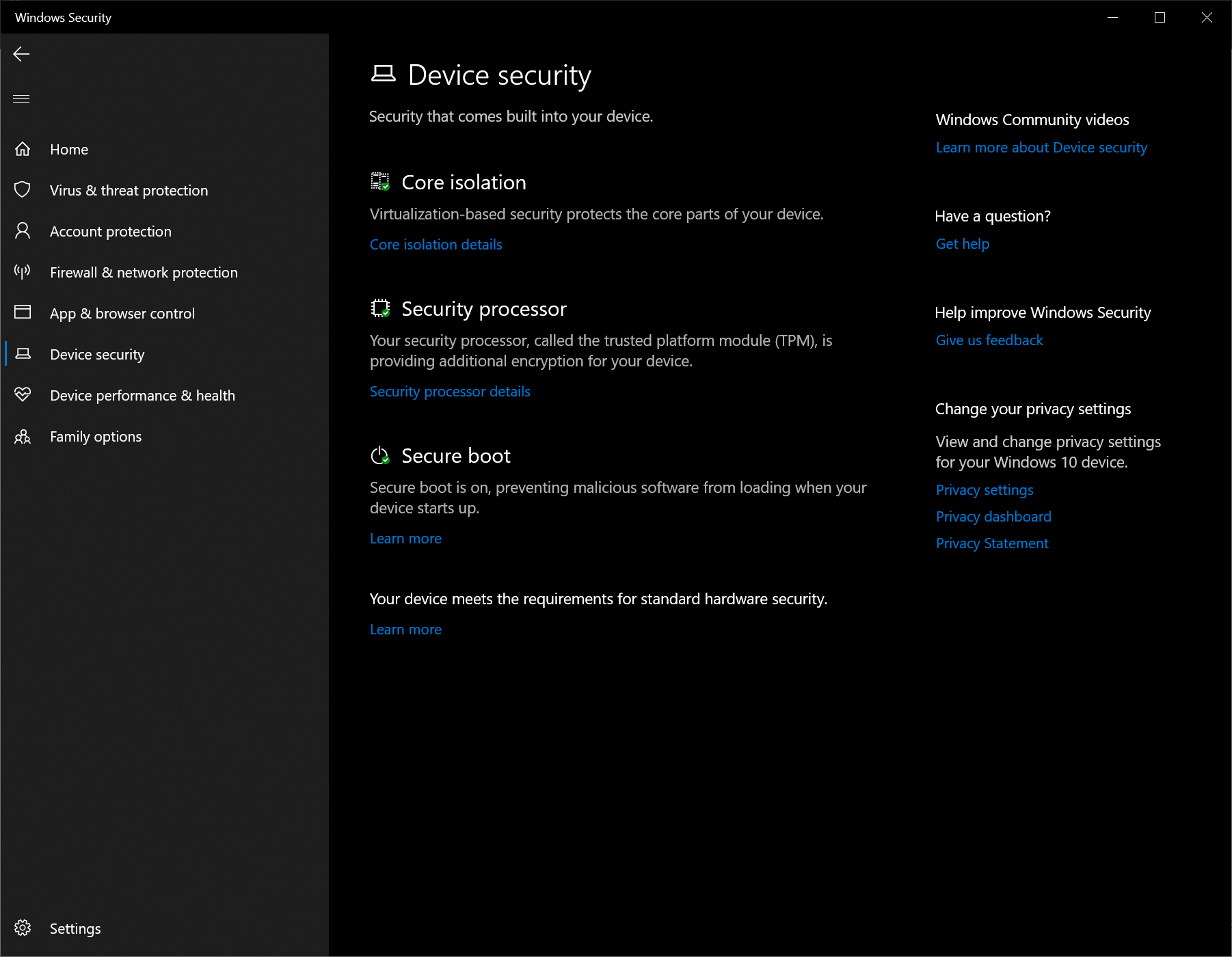Open Privacy Statement link
This screenshot has width=1232, height=957.
pos(992,543)
